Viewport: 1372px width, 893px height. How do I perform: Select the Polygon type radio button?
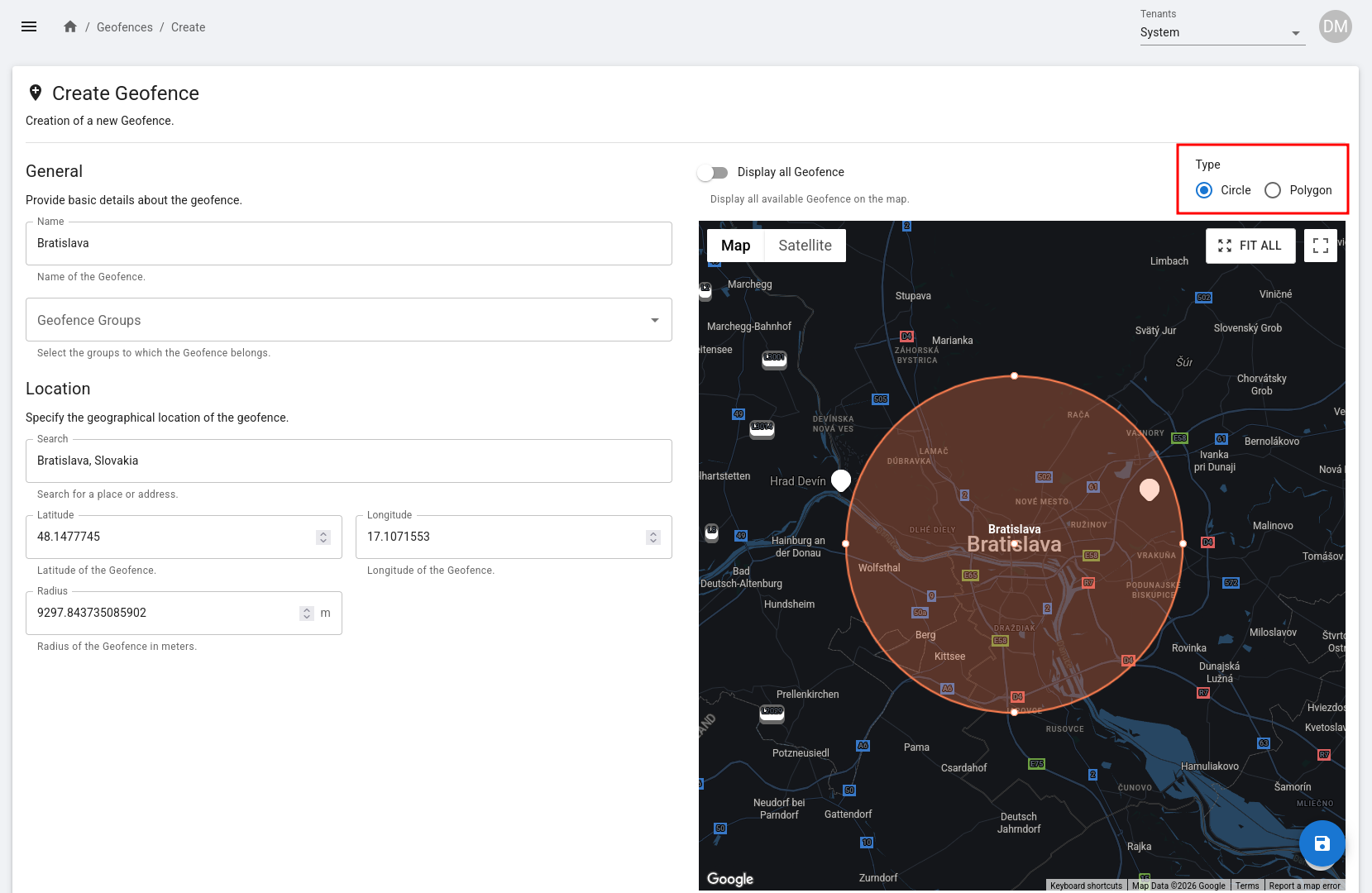pyautogui.click(x=1273, y=190)
